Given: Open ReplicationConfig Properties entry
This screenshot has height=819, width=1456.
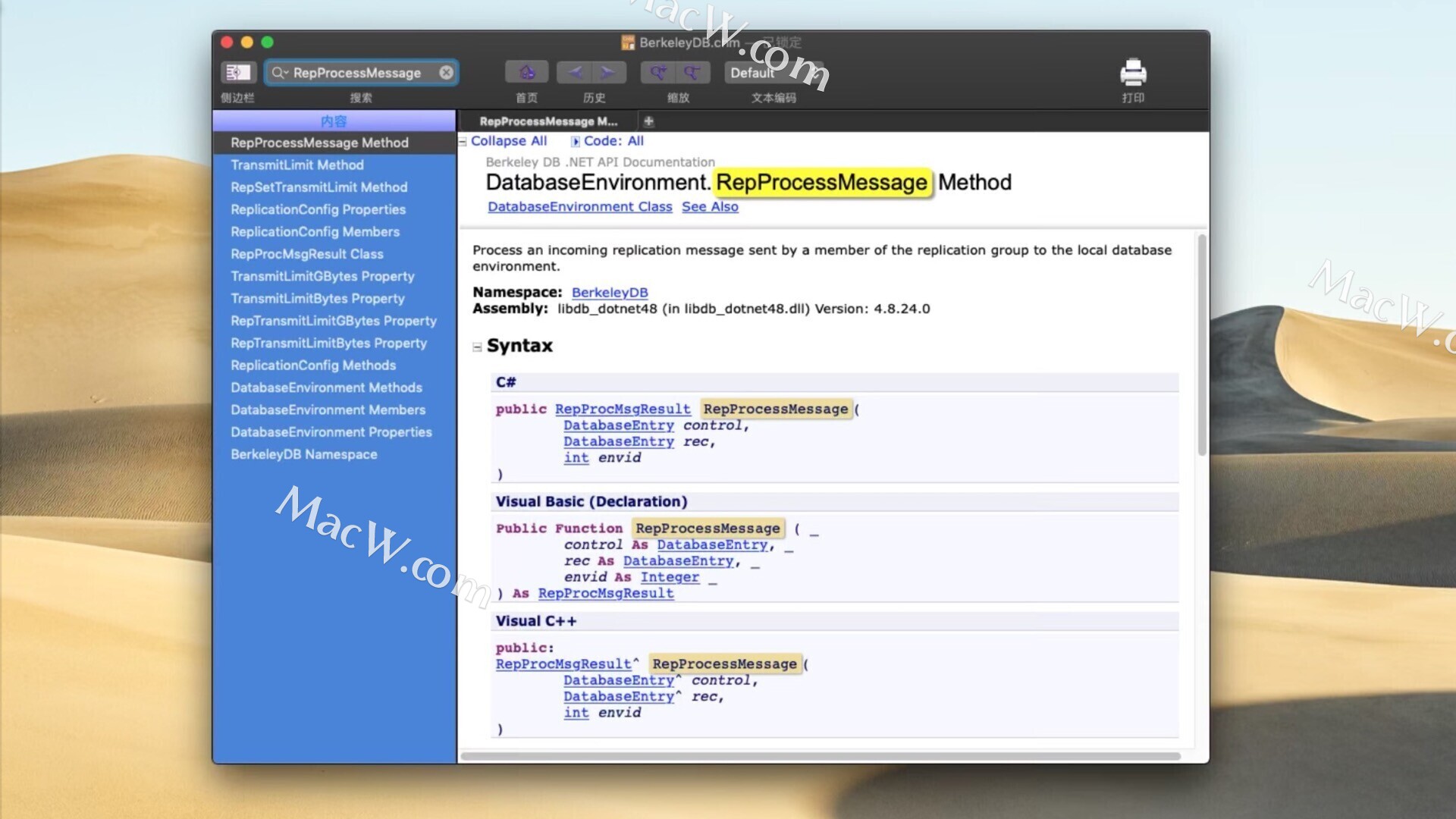Looking at the screenshot, I should coord(334,209).
